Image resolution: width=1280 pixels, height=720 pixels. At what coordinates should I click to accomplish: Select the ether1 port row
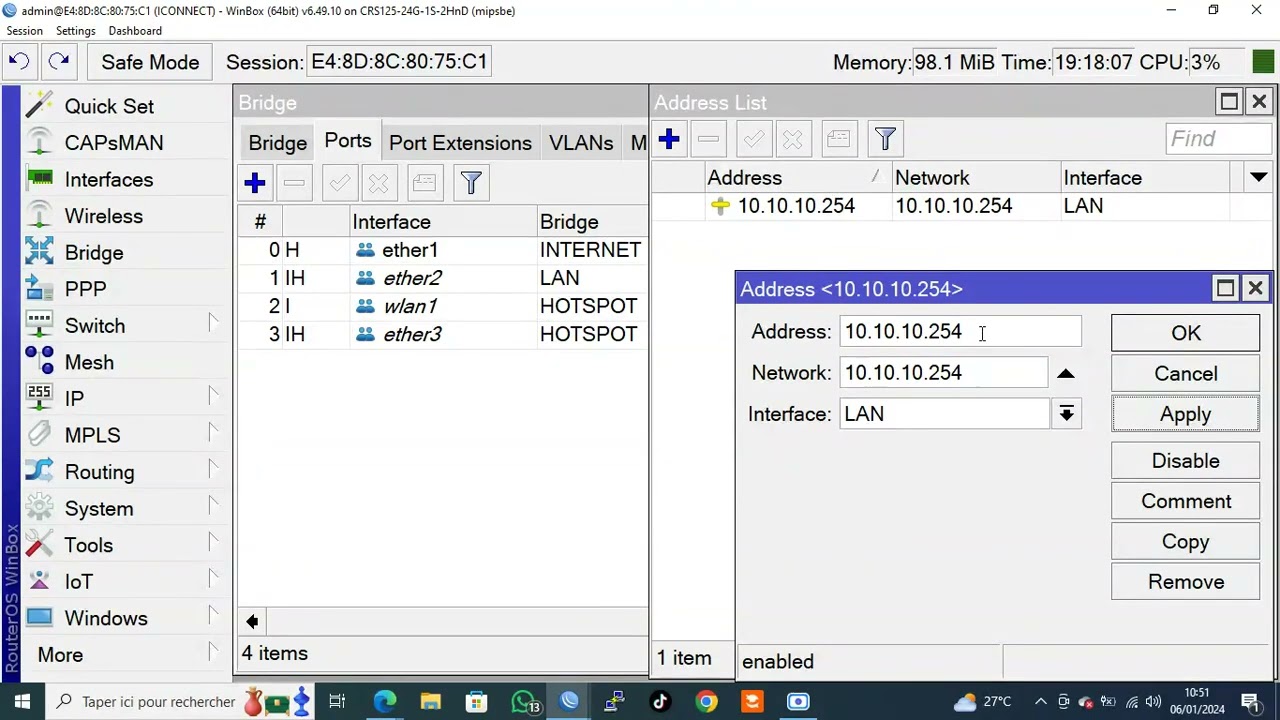443,250
